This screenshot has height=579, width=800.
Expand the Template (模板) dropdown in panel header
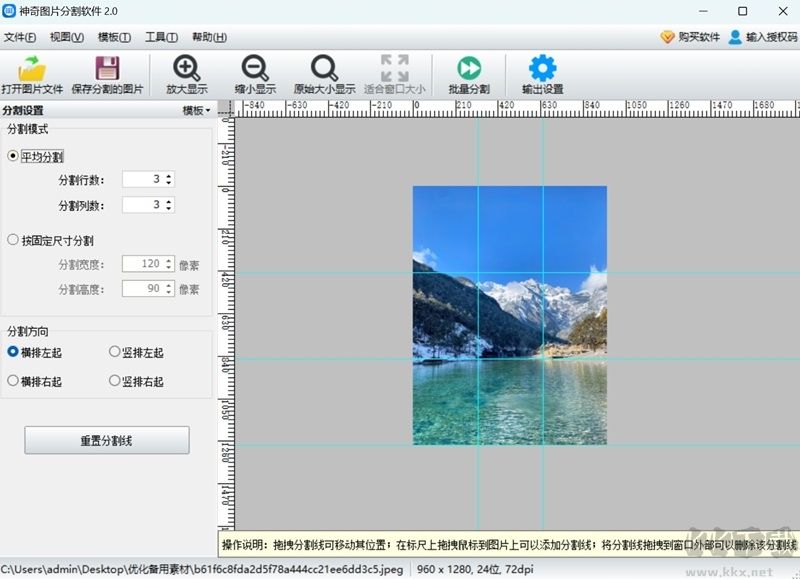coord(196,111)
